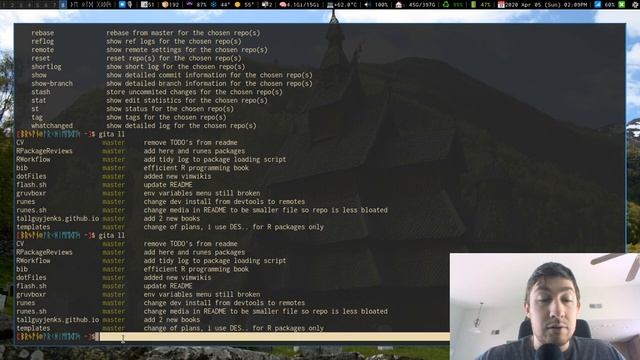640x360 pixels.
Task: Click 'RWorkflow' in second gita listing
Action: pos(33,261)
